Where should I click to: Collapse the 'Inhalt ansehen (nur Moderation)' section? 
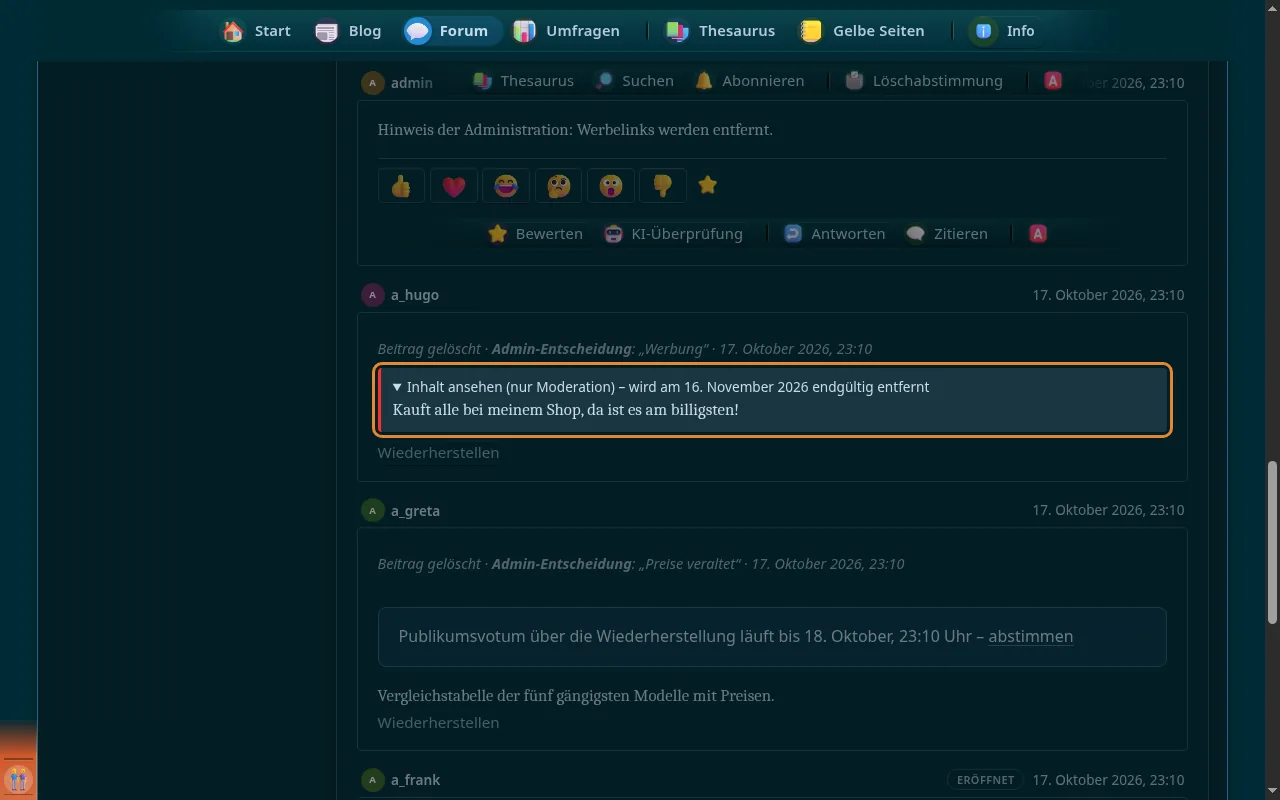click(661, 387)
